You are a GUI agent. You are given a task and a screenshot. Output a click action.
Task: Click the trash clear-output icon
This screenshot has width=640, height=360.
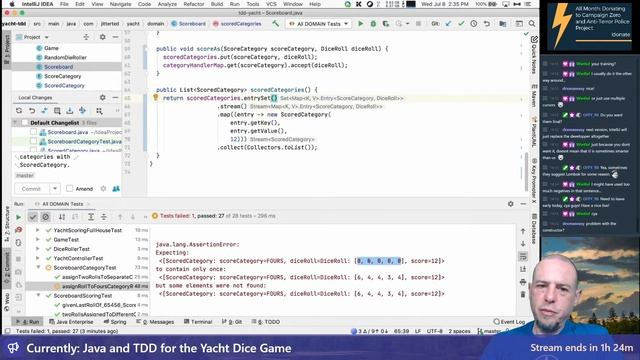[523, 294]
